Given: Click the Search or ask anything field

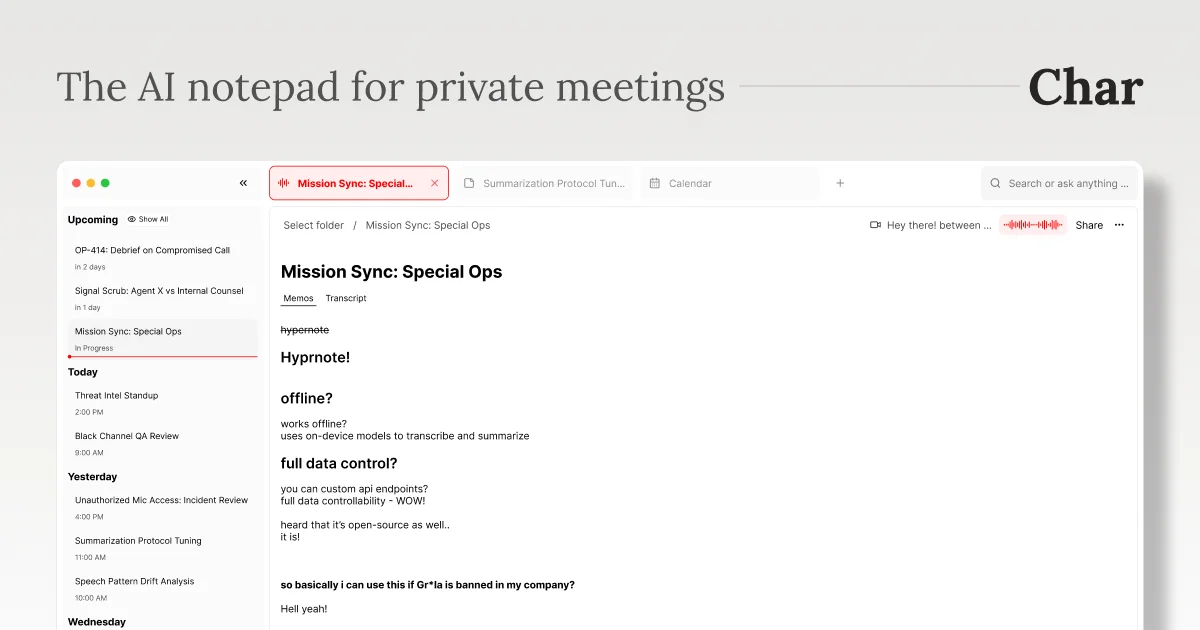Looking at the screenshot, I should [x=1060, y=183].
